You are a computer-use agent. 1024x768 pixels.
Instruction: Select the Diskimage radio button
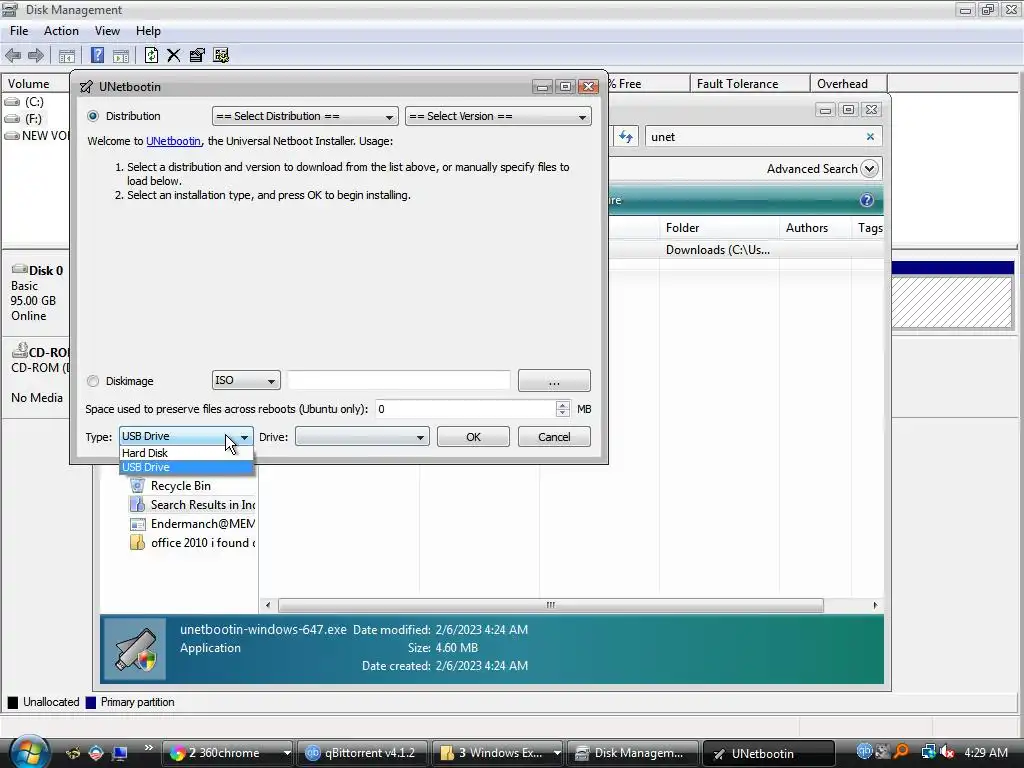click(x=93, y=381)
